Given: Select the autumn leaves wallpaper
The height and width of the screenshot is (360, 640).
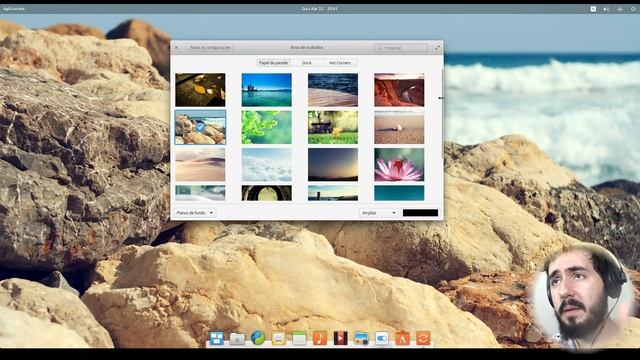Looking at the screenshot, I should click(x=200, y=90).
